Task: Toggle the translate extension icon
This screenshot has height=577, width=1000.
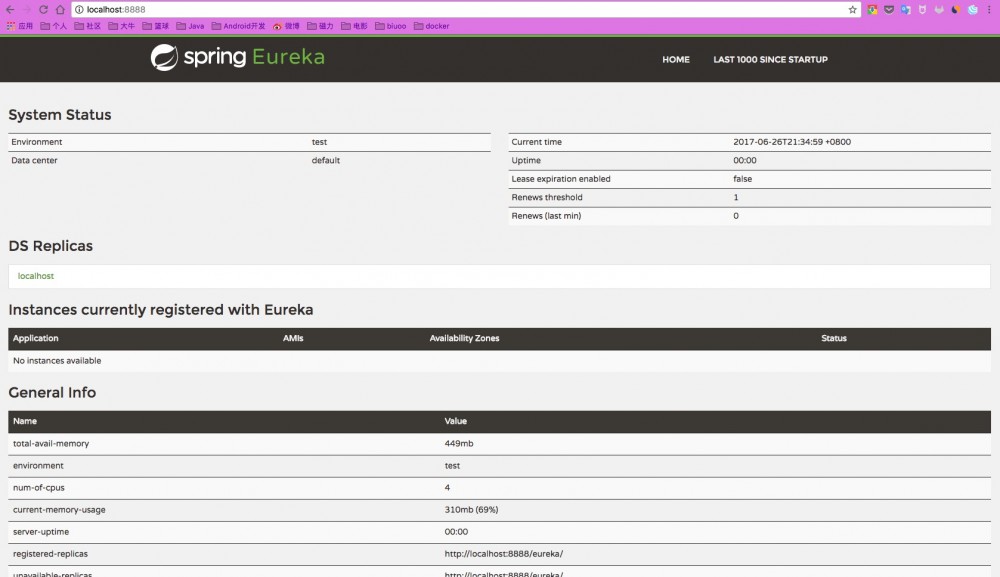Action: 904,8
